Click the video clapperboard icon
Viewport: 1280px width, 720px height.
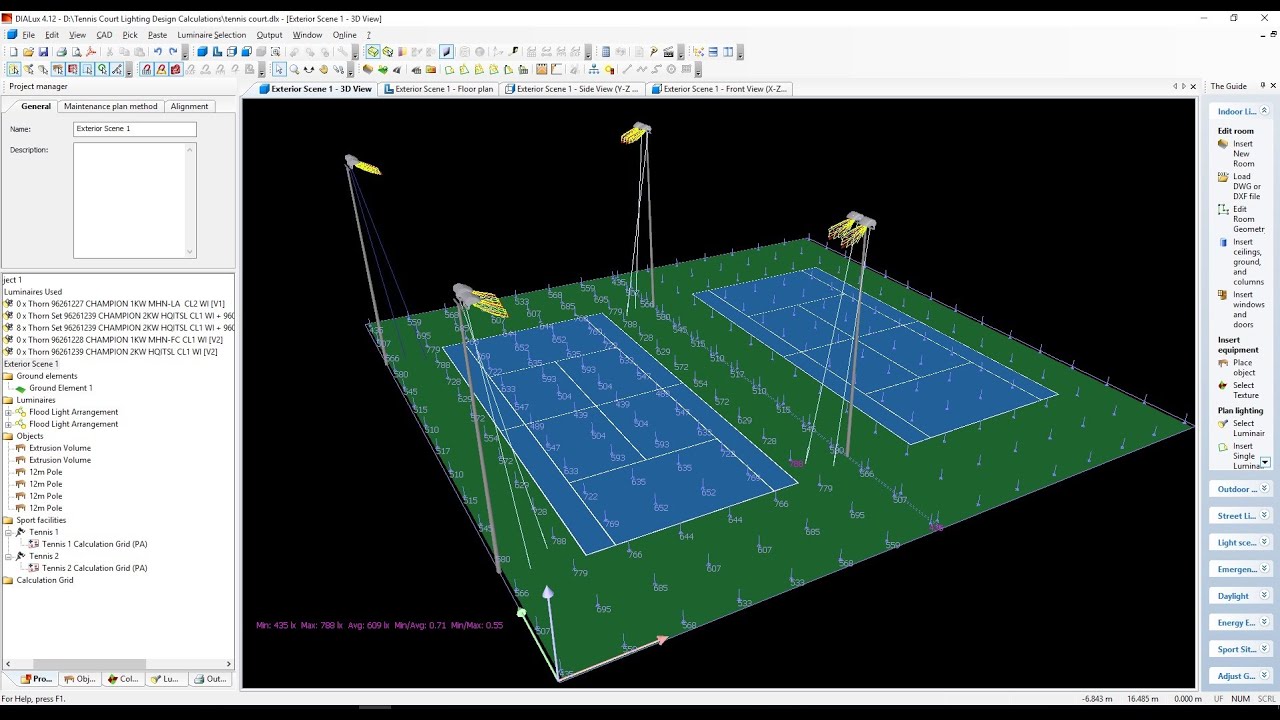point(669,52)
